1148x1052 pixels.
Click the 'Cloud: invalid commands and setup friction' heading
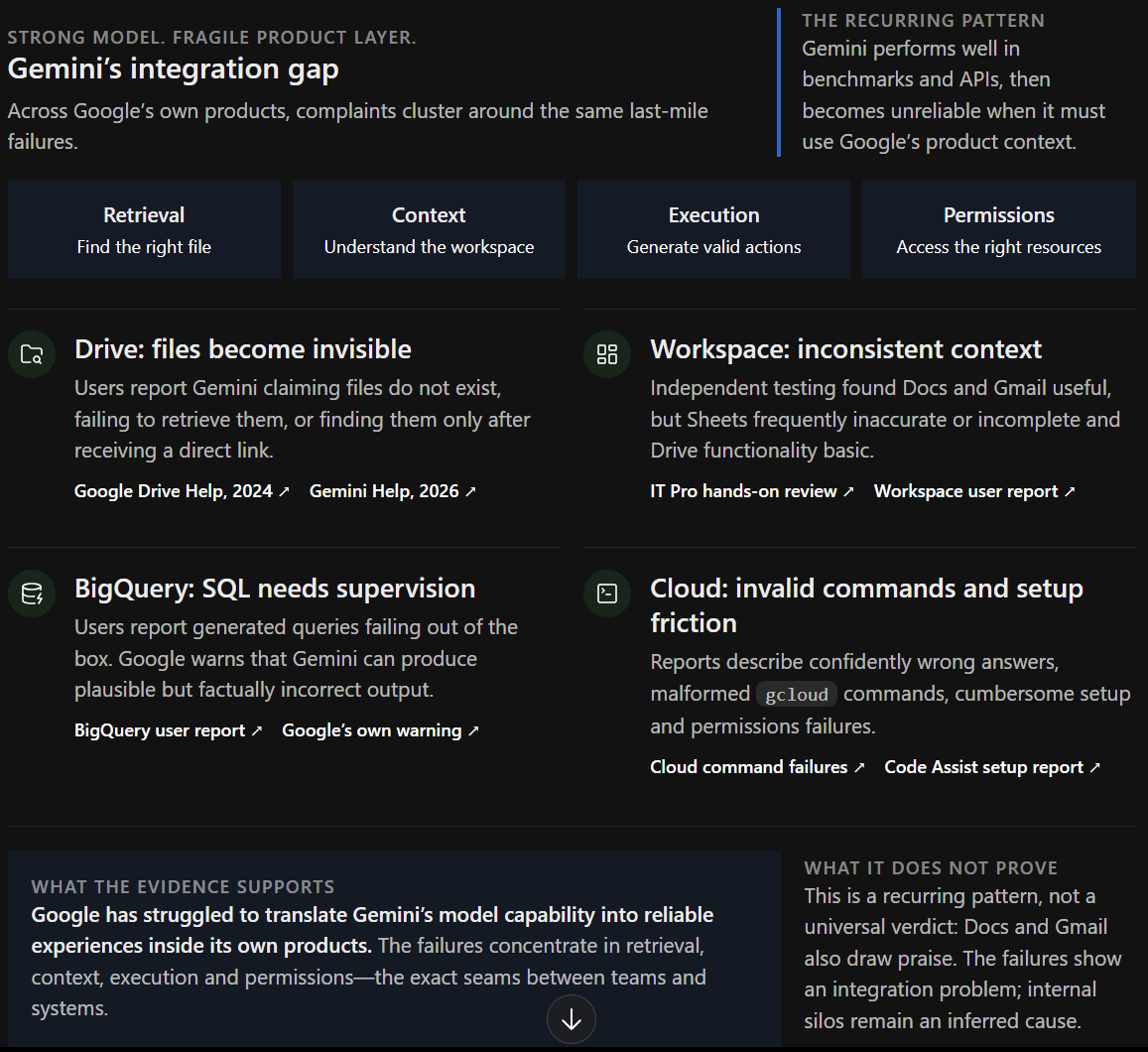click(x=867, y=605)
